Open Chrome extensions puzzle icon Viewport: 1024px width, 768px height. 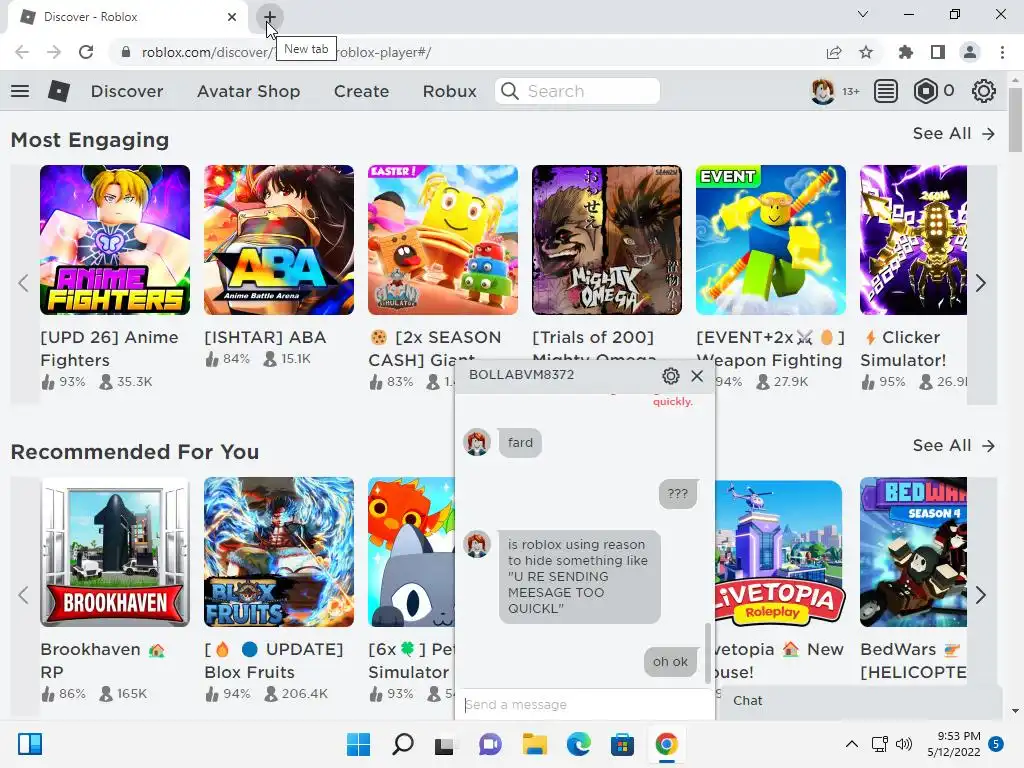tap(906, 52)
